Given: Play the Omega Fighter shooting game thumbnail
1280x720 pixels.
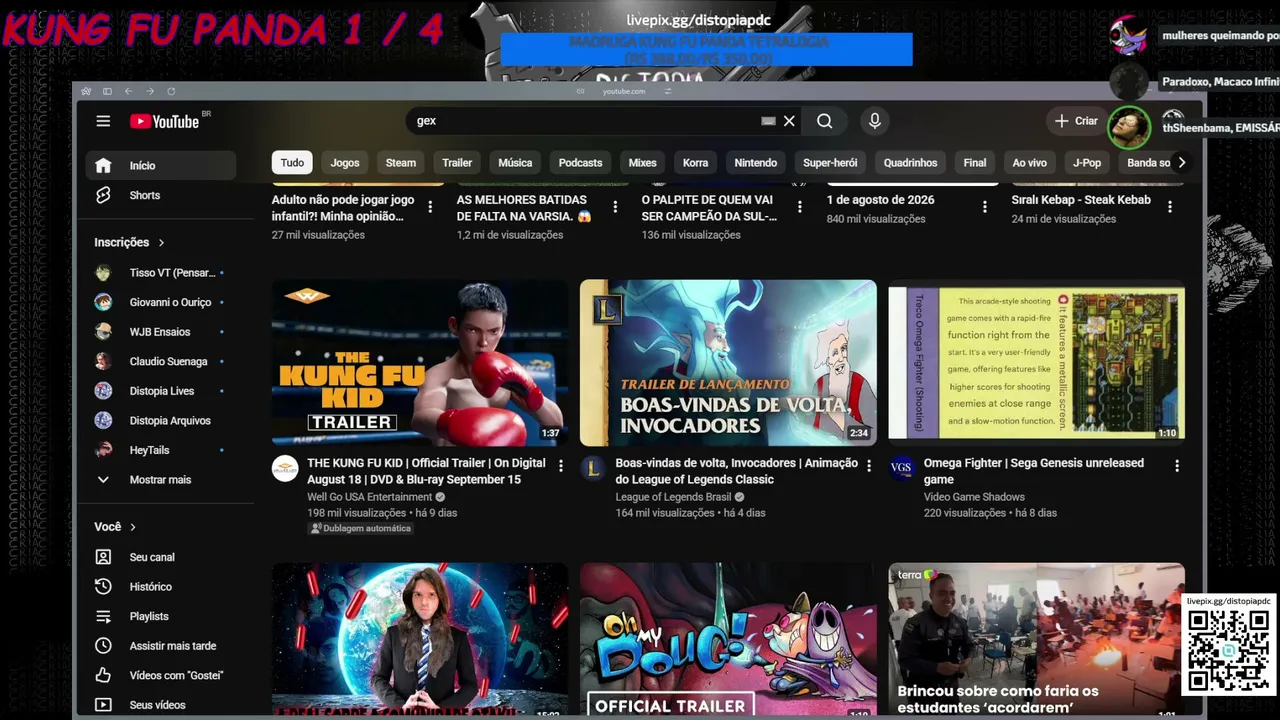Looking at the screenshot, I should pyautogui.click(x=1036, y=363).
